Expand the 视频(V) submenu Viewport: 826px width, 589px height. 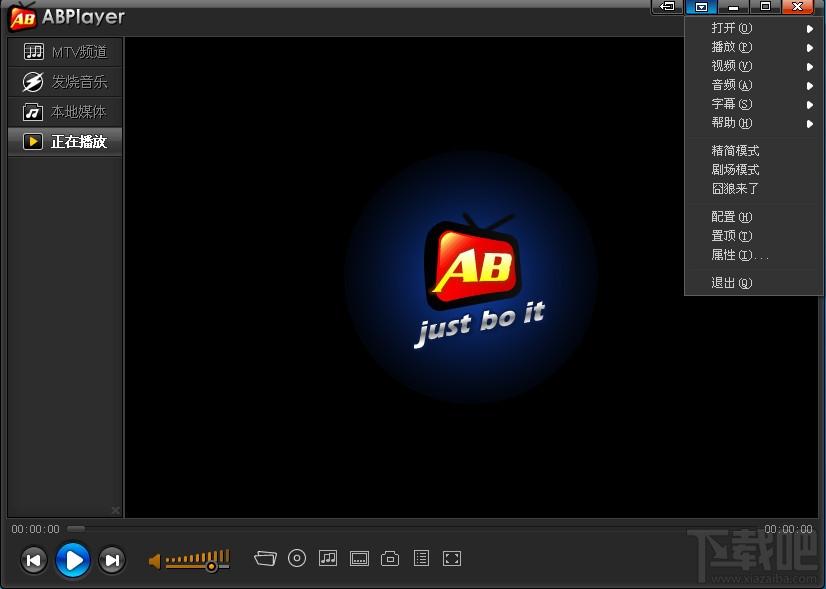tap(754, 66)
